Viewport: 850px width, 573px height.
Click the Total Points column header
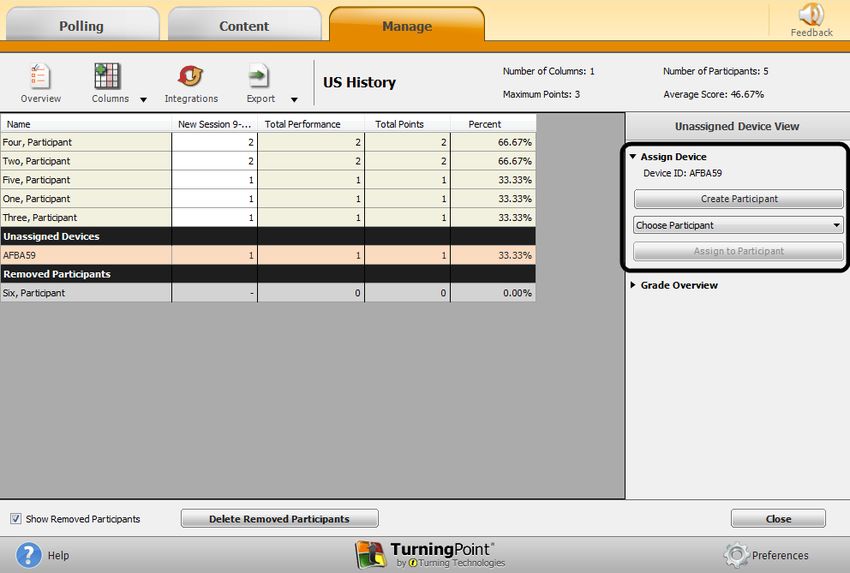(407, 124)
